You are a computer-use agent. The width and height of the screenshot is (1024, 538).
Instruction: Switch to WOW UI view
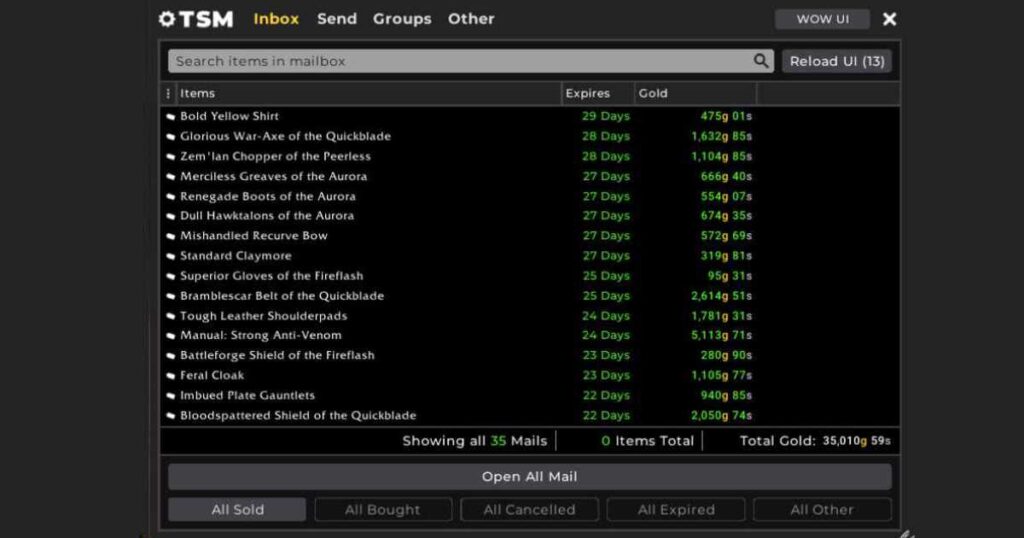pos(822,19)
